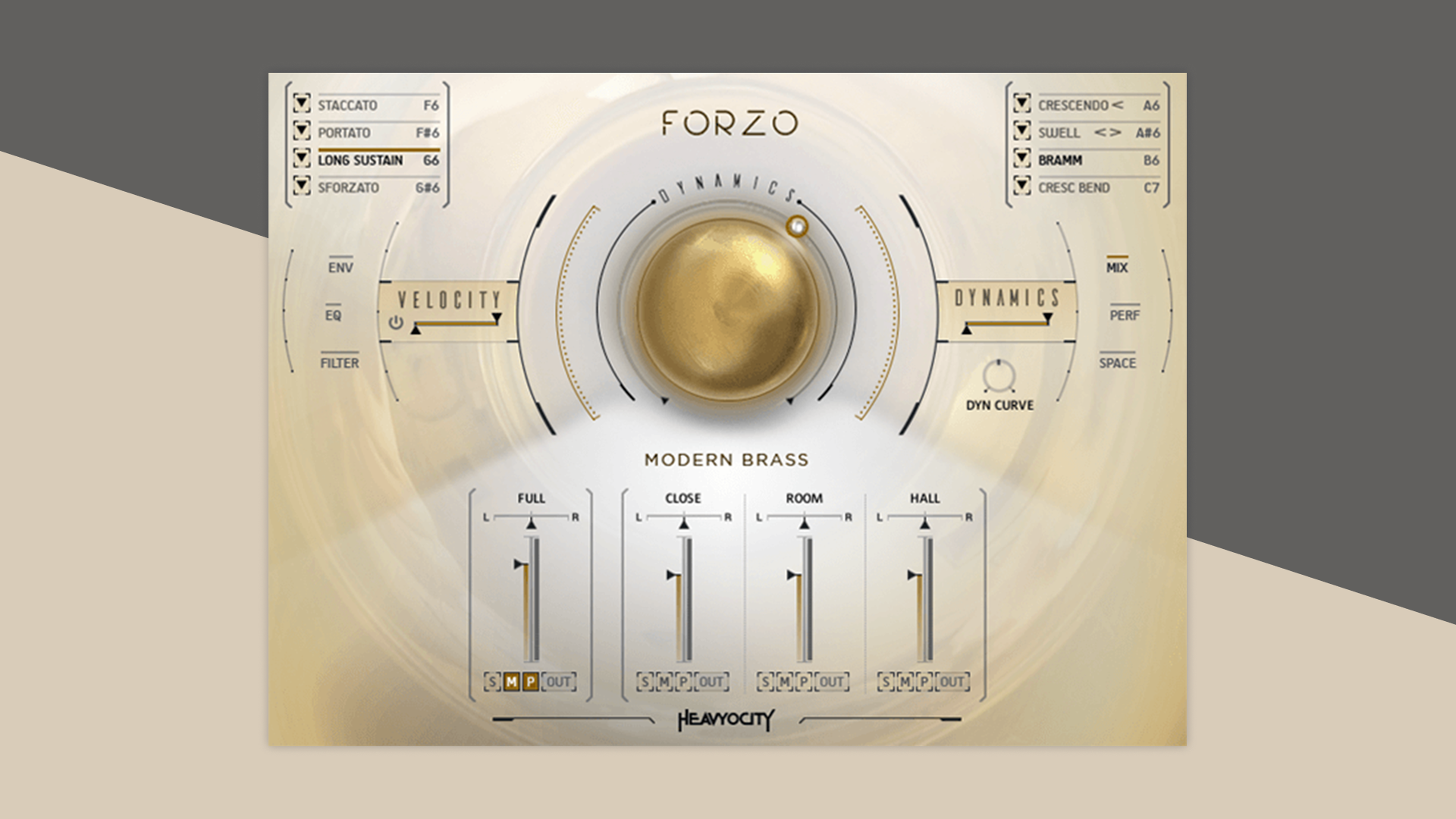1456x819 pixels.
Task: Mute the Close mic channel
Action: click(664, 682)
